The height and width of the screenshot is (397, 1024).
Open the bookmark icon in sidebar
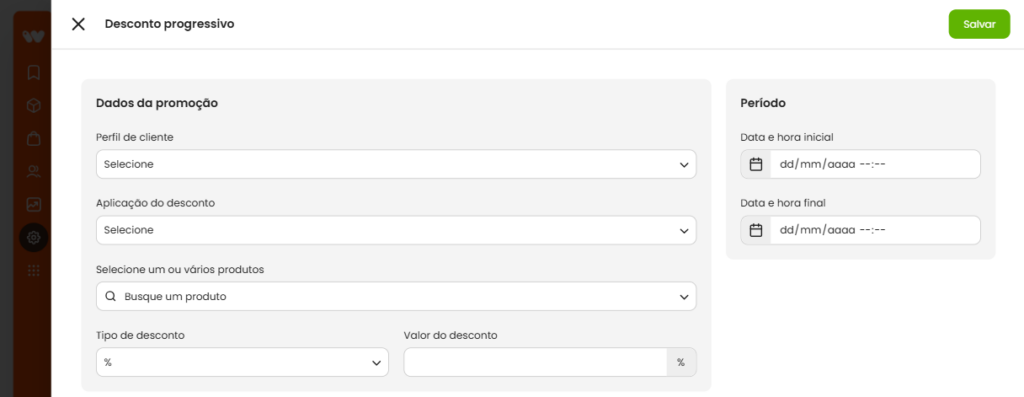[33, 72]
